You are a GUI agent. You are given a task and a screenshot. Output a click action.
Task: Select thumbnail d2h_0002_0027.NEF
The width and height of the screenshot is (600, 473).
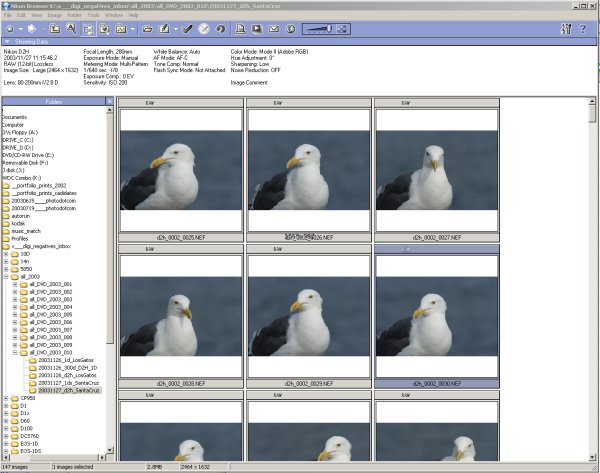tap(437, 170)
